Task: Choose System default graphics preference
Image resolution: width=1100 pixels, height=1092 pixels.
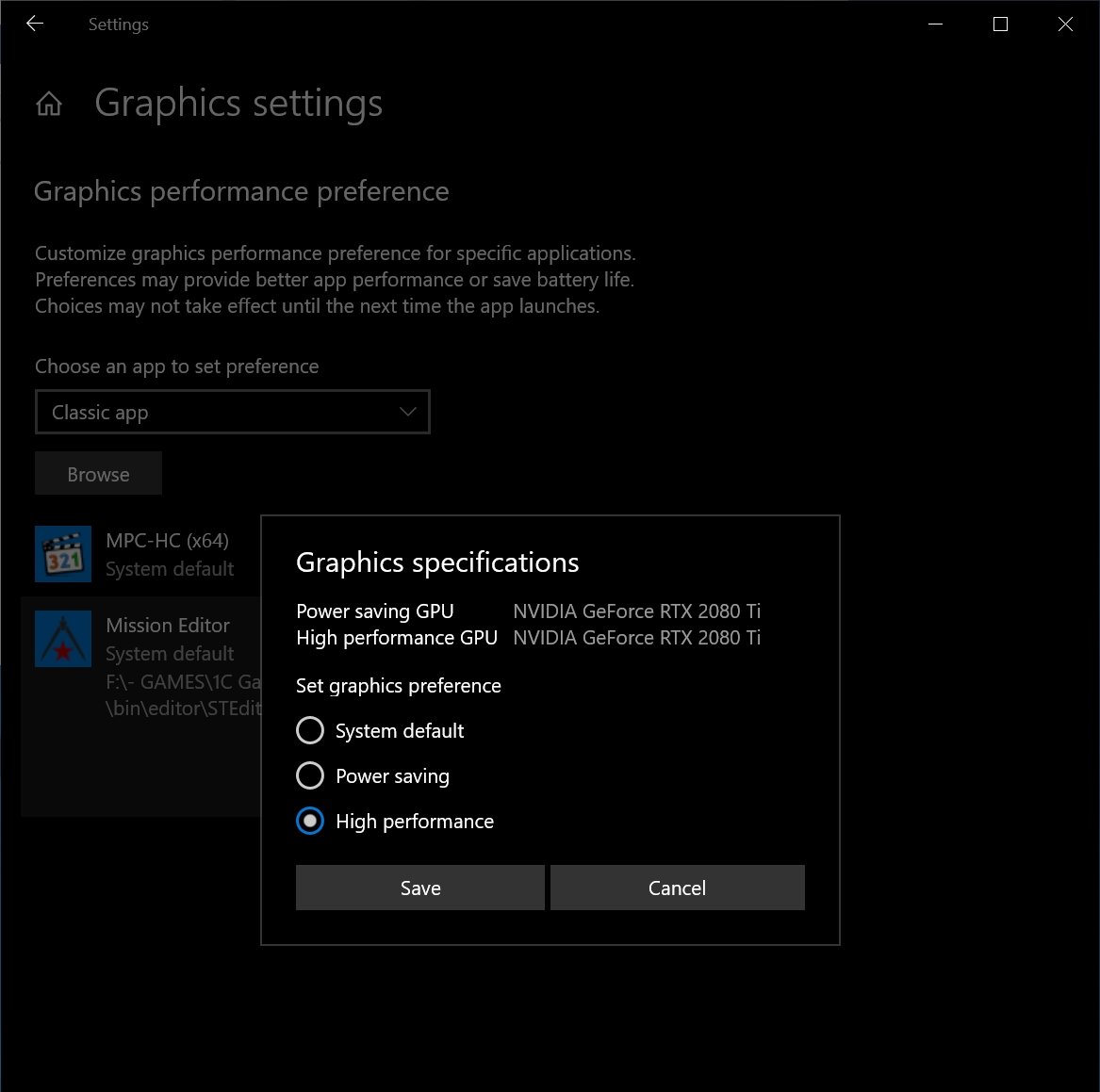Action: click(380, 731)
